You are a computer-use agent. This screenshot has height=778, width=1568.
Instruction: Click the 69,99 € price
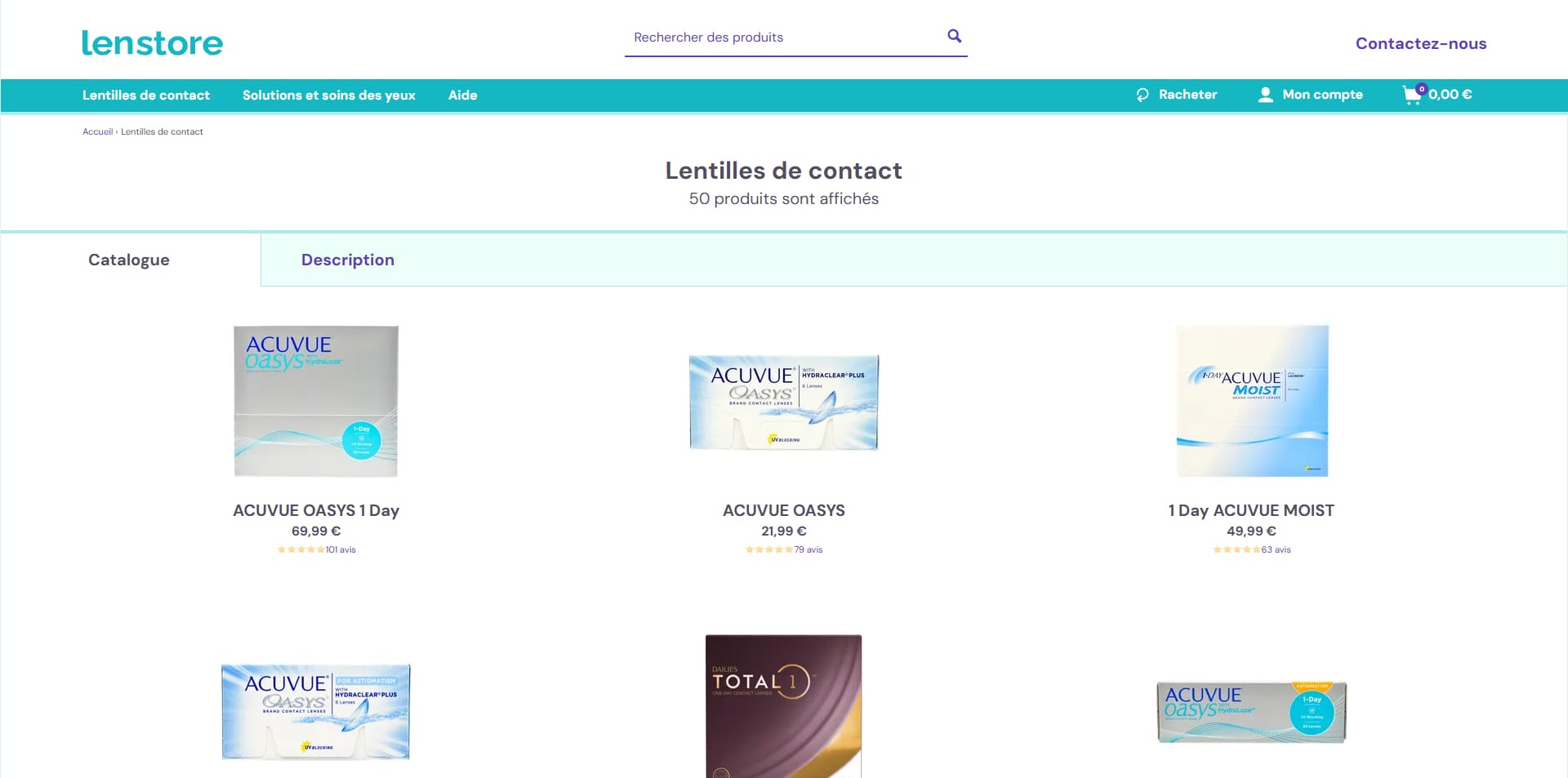pos(316,531)
